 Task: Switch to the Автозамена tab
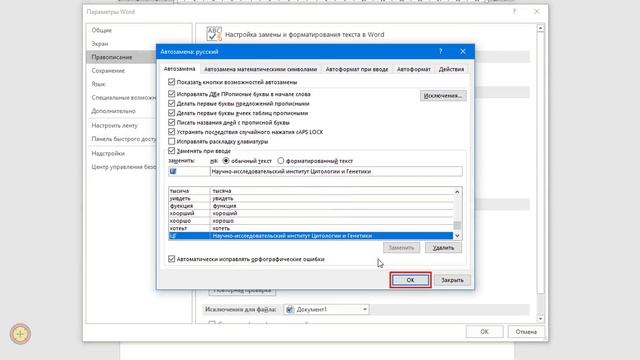click(180, 69)
